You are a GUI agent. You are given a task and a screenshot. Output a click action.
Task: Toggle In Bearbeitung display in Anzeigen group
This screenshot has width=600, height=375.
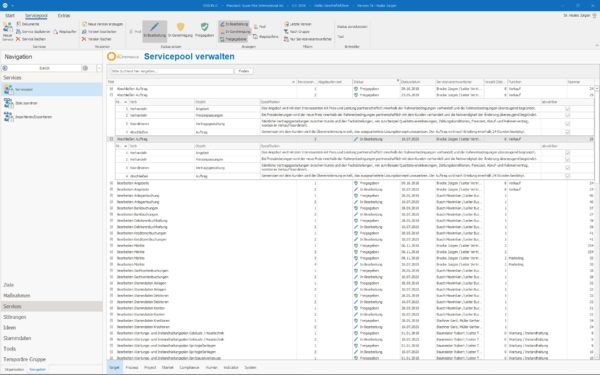point(234,24)
